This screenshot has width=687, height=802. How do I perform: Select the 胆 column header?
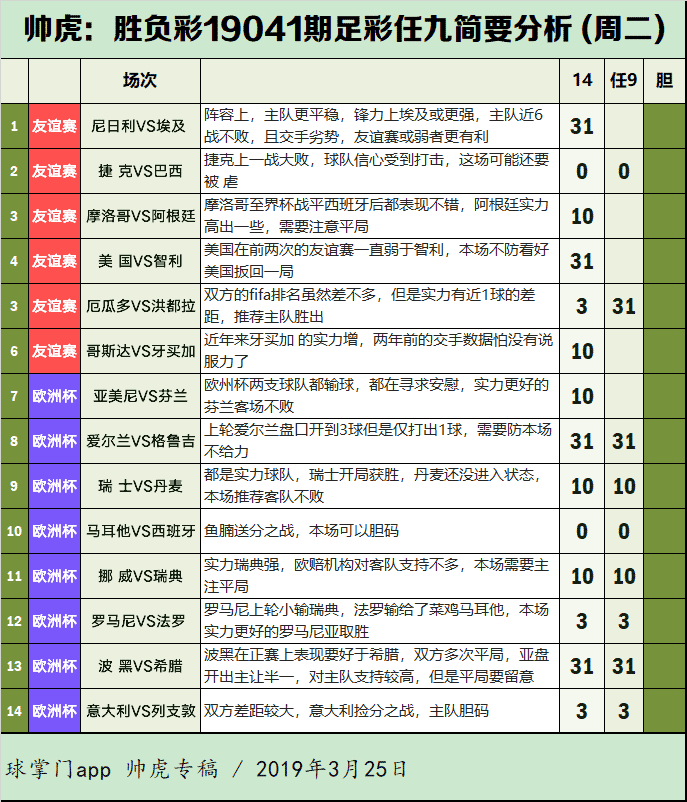point(664,81)
